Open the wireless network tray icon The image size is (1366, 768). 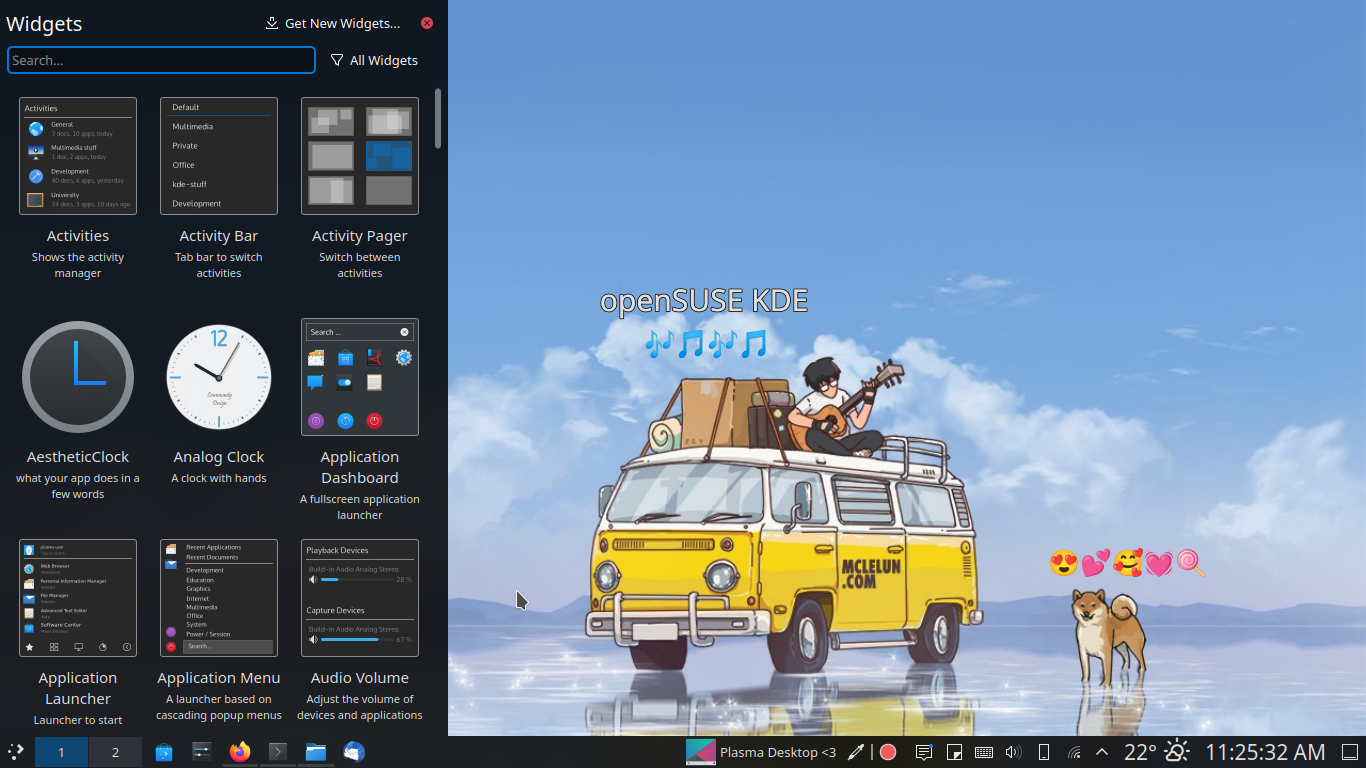pos(1074,752)
